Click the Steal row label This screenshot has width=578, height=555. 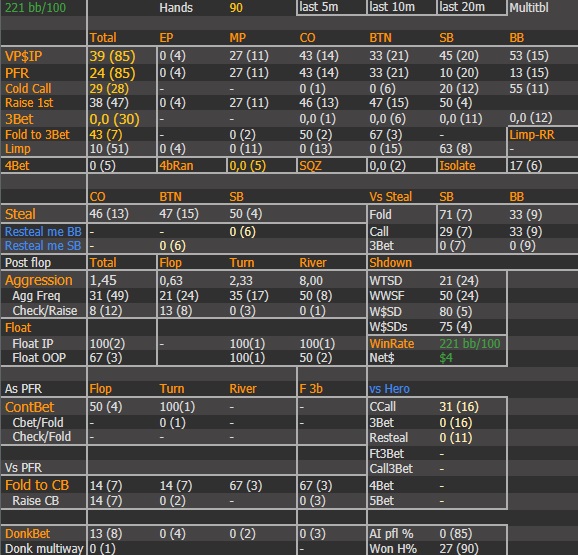(x=20, y=214)
